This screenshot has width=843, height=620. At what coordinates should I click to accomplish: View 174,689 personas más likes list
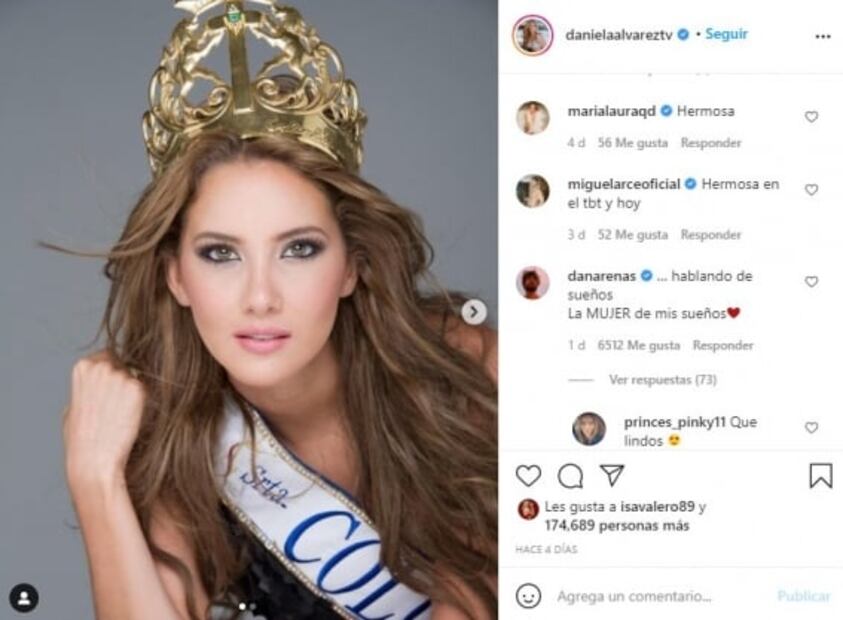point(617,525)
